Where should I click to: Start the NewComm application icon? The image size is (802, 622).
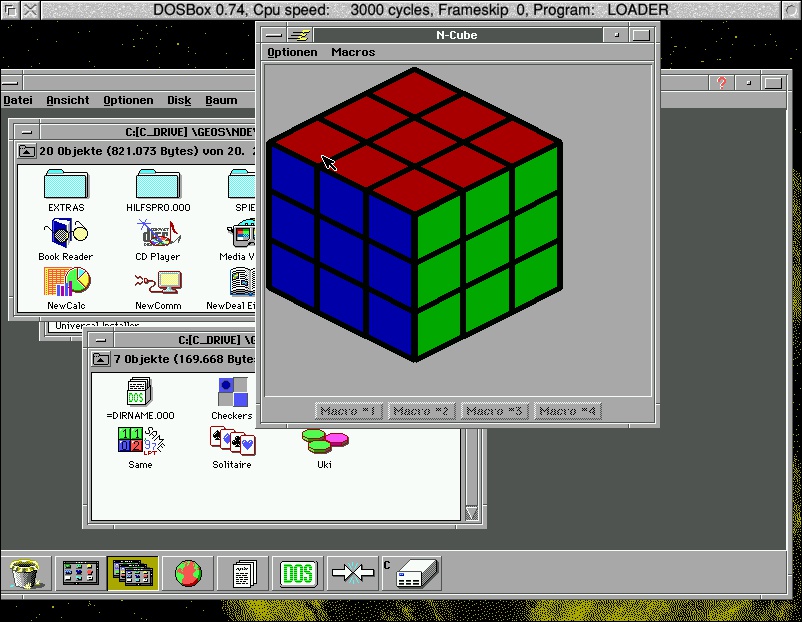click(x=158, y=282)
